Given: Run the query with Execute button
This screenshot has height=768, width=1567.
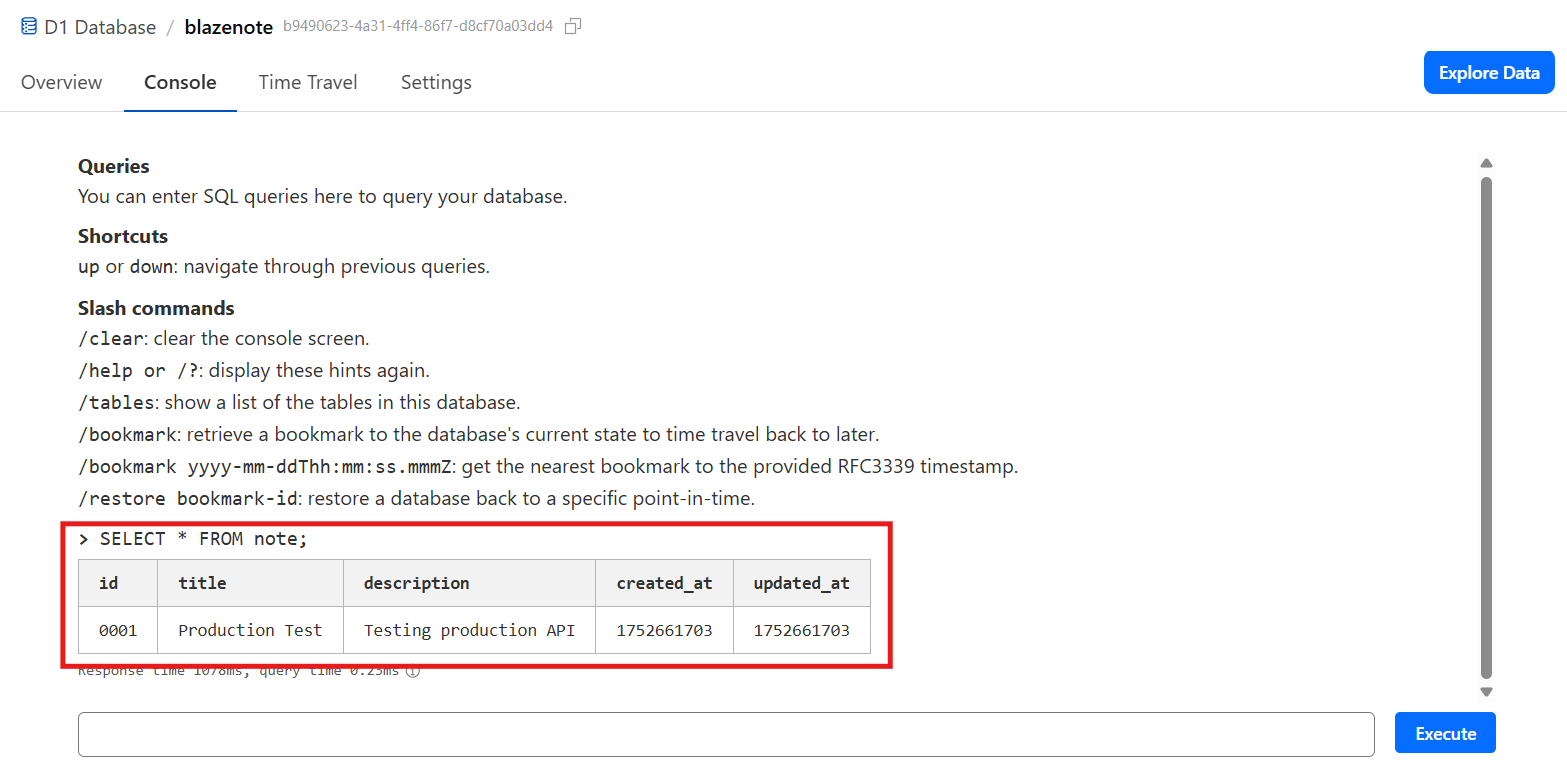Looking at the screenshot, I should [x=1445, y=733].
